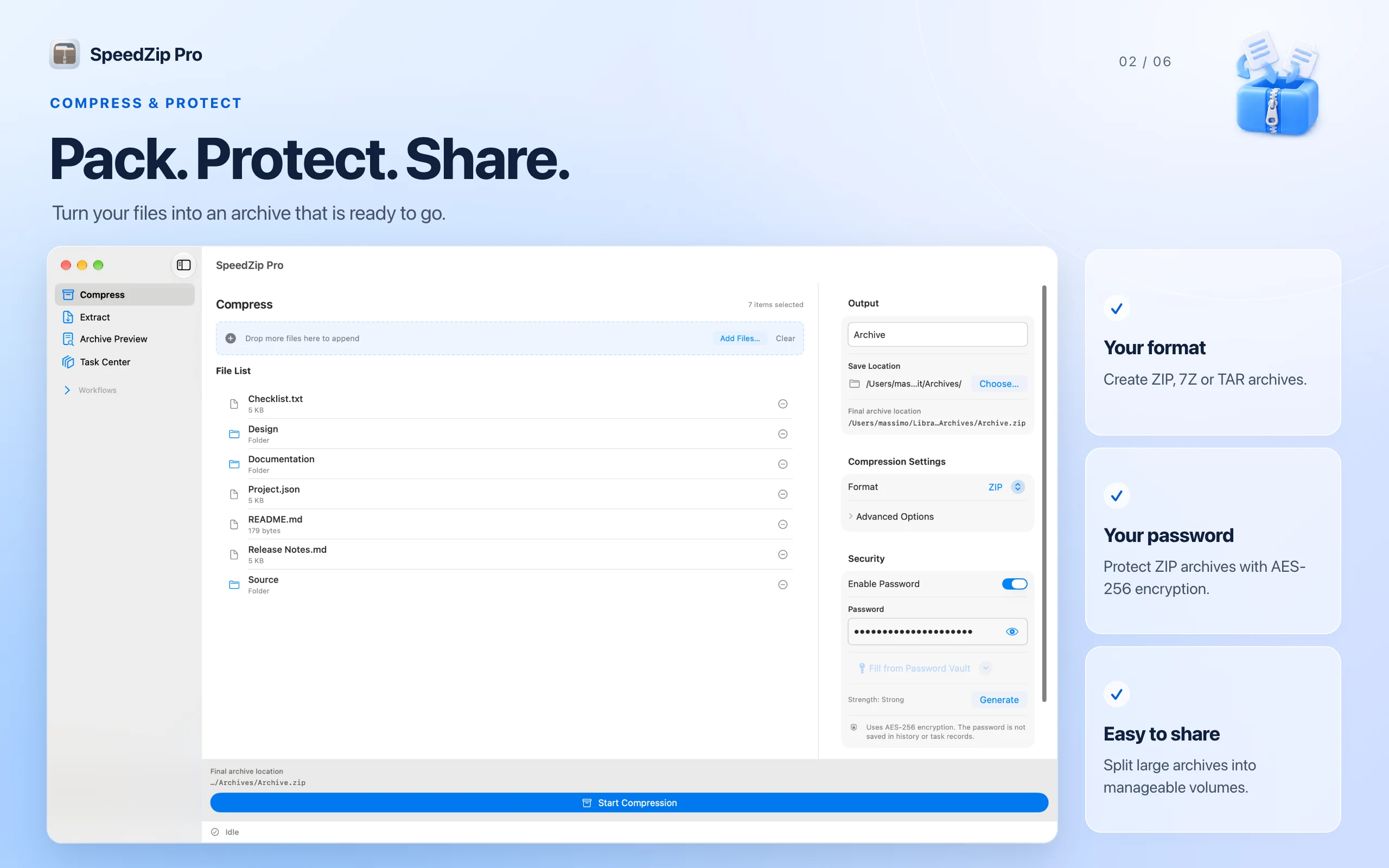Viewport: 1389px width, 868px height.
Task: Select the Design folder icon
Action: (x=234, y=434)
